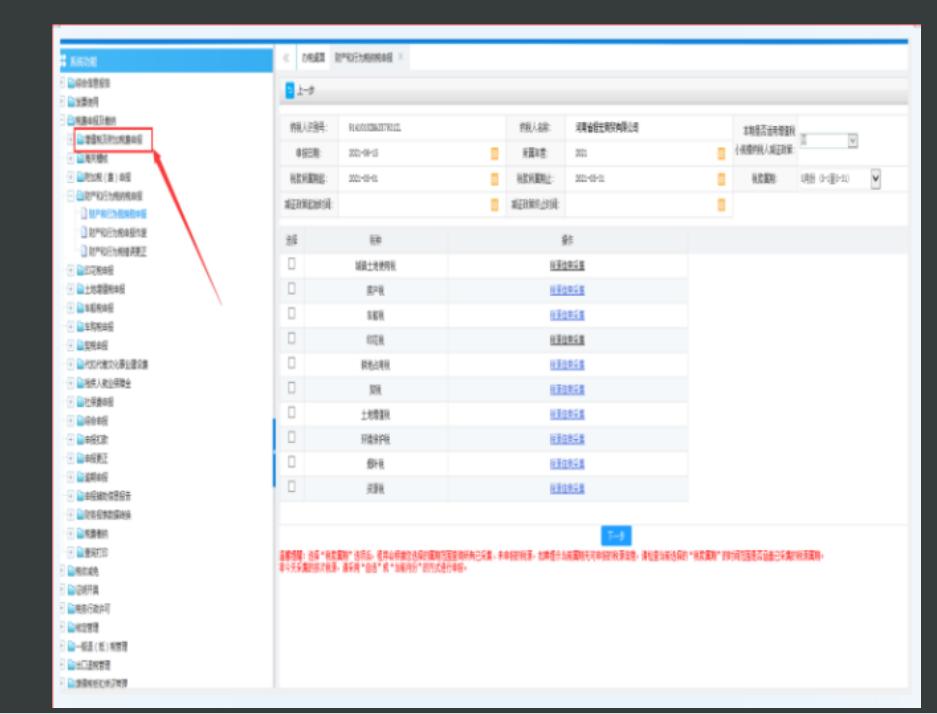
Task: Open the calendar icon for 税款所属期起
Action: tap(494, 178)
